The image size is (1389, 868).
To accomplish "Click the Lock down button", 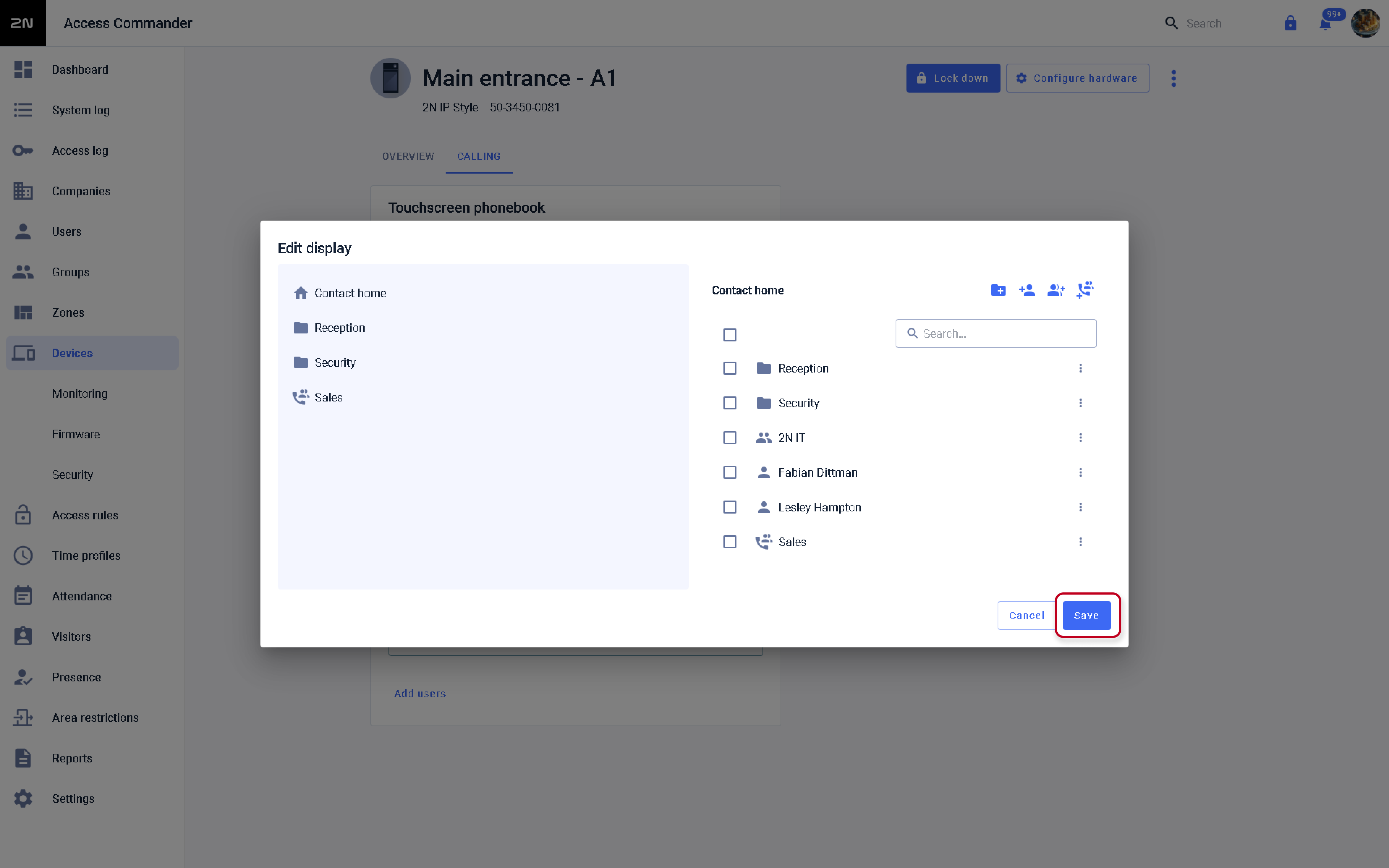I will point(953,78).
